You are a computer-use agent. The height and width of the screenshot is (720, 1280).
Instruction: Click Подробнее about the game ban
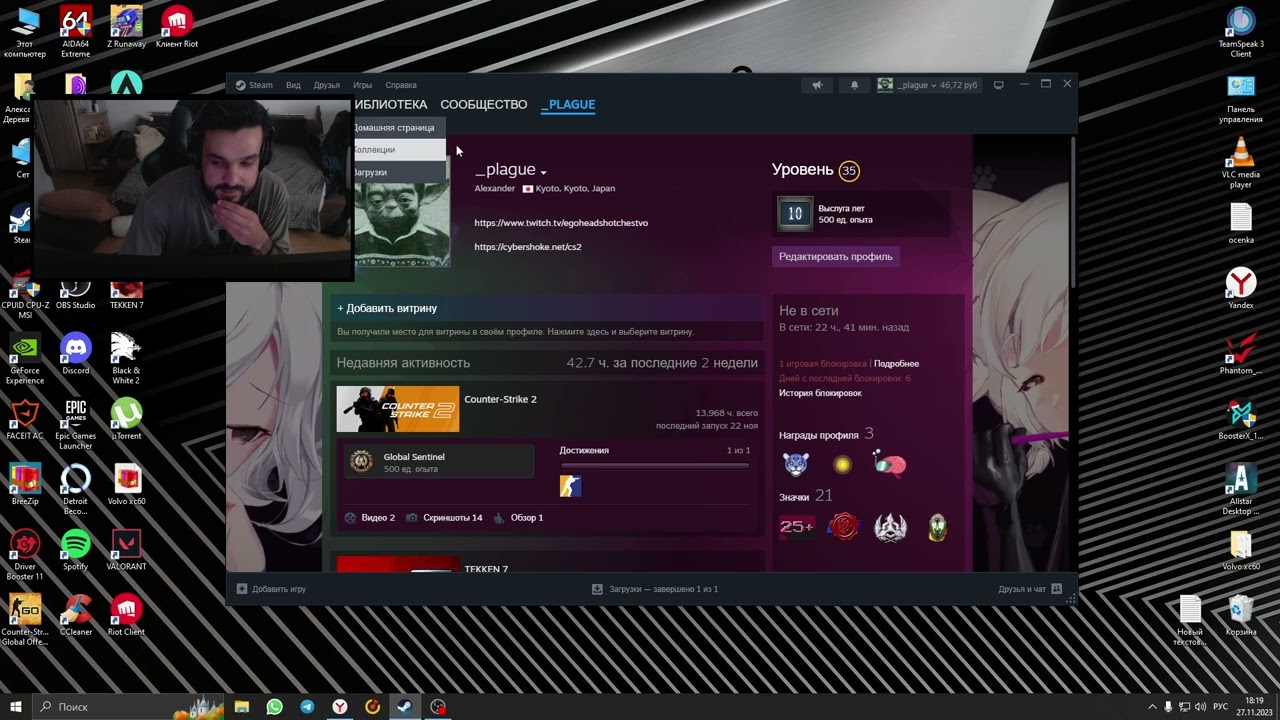(x=896, y=364)
